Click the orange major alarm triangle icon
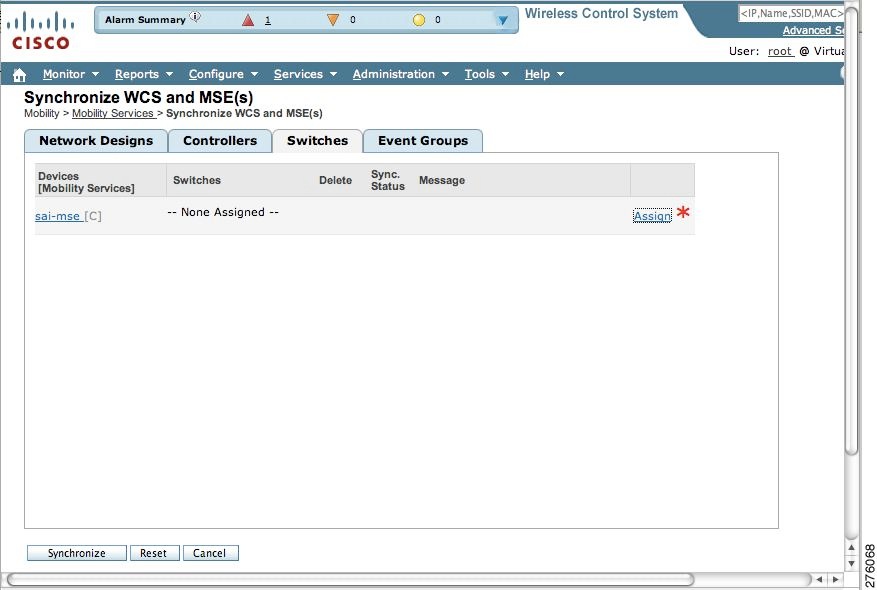The width and height of the screenshot is (877, 590). tap(333, 20)
